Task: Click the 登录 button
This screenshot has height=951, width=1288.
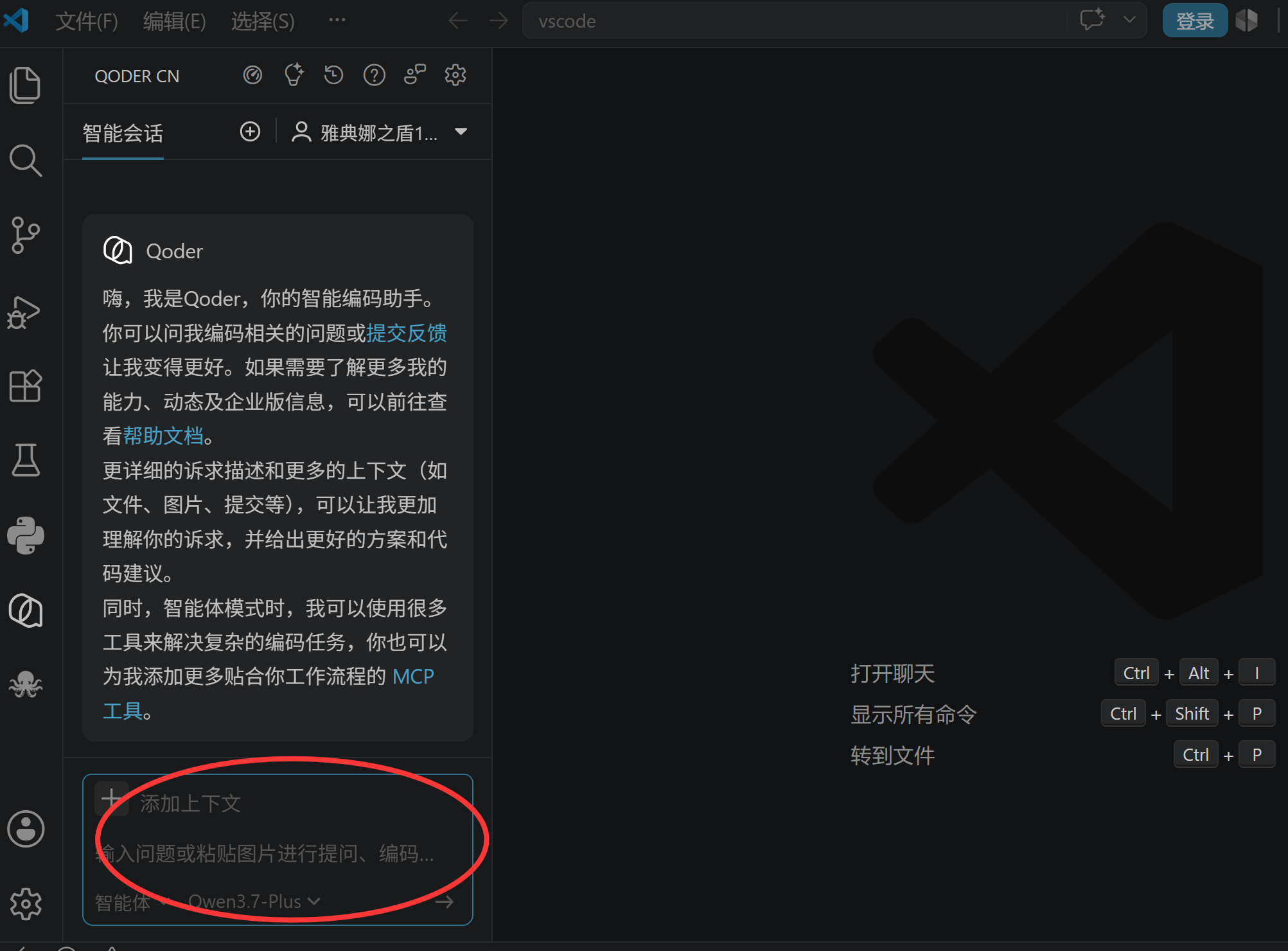Action: coord(1195,21)
